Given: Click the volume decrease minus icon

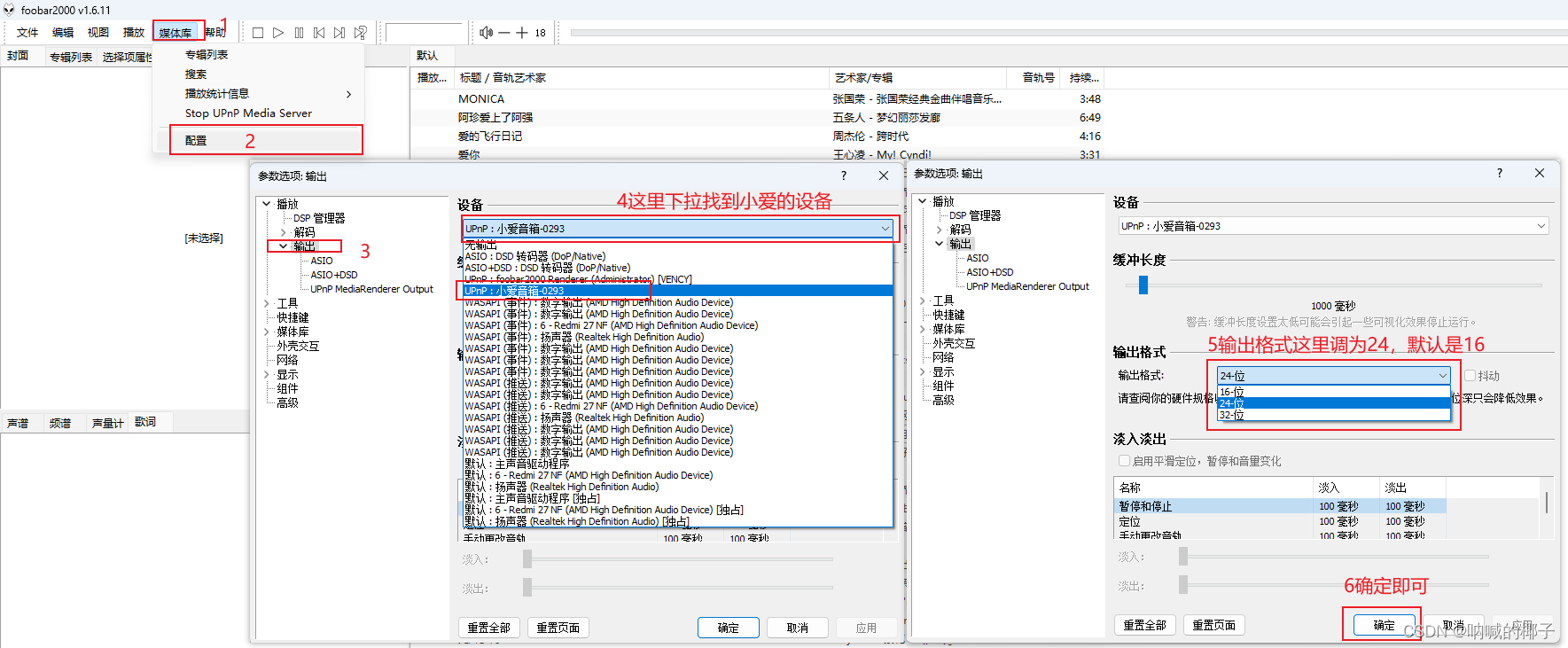Looking at the screenshot, I should pos(504,33).
